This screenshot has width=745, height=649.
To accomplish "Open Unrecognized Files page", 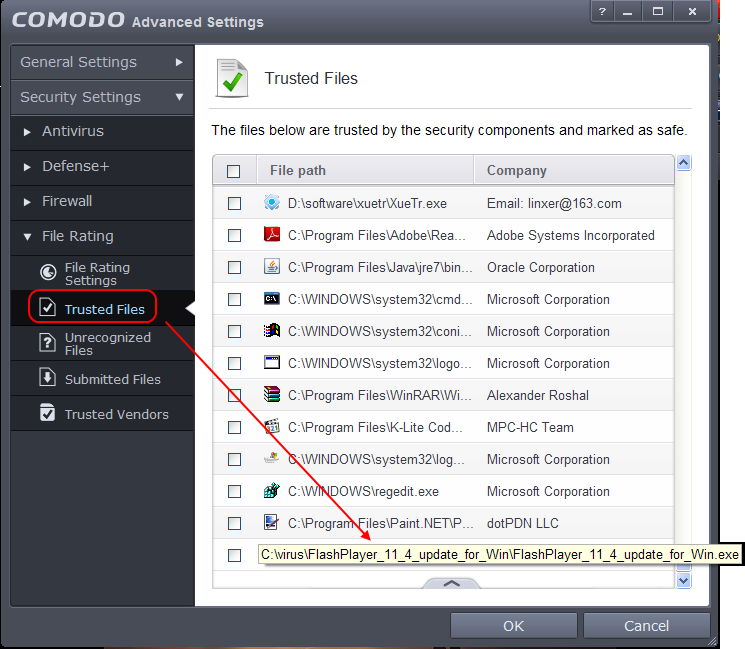I will pos(102,344).
